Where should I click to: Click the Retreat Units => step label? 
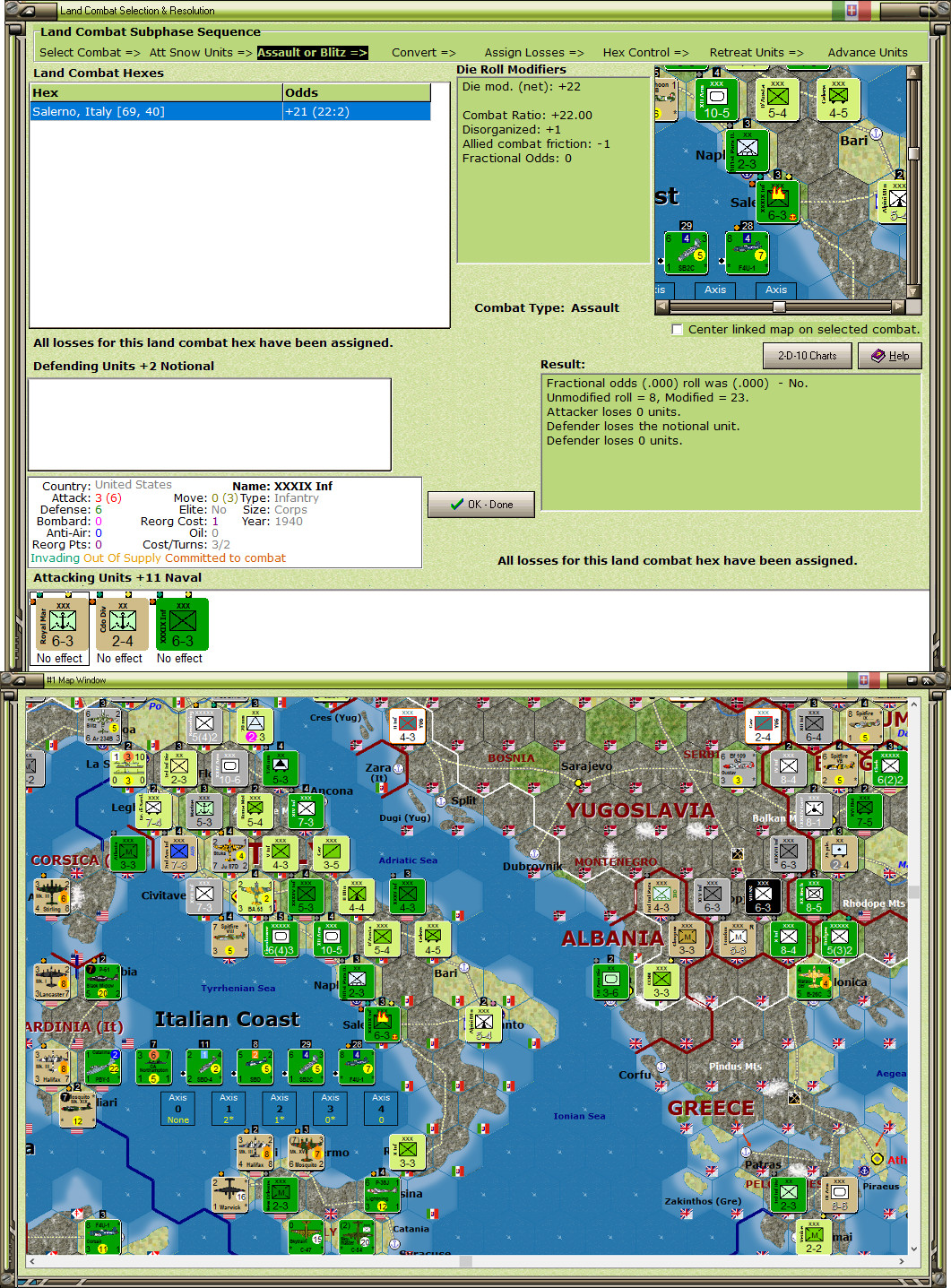click(x=756, y=53)
